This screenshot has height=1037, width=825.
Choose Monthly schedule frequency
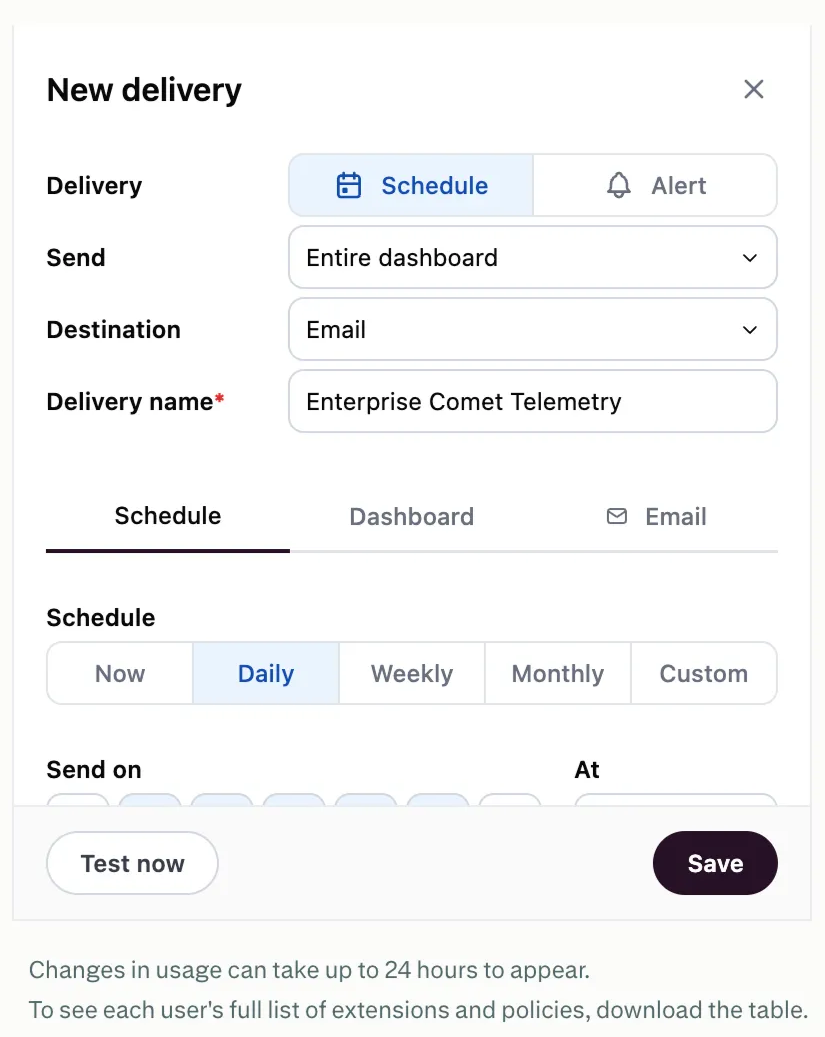[x=558, y=673]
